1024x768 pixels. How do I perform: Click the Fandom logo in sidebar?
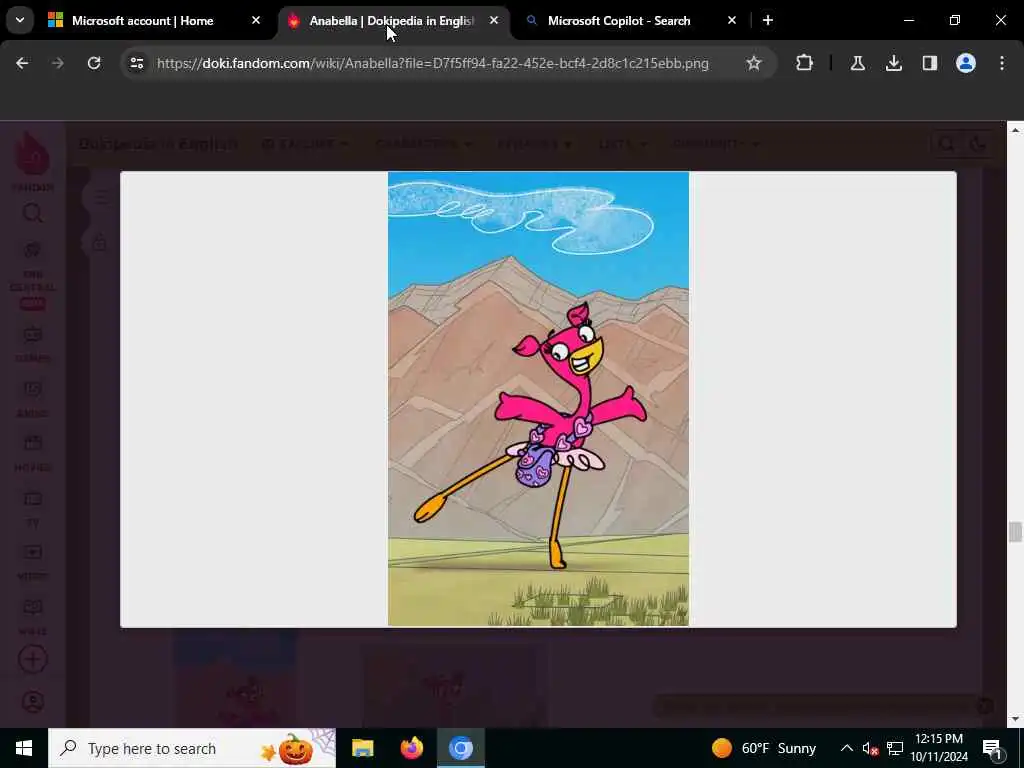pos(33,159)
